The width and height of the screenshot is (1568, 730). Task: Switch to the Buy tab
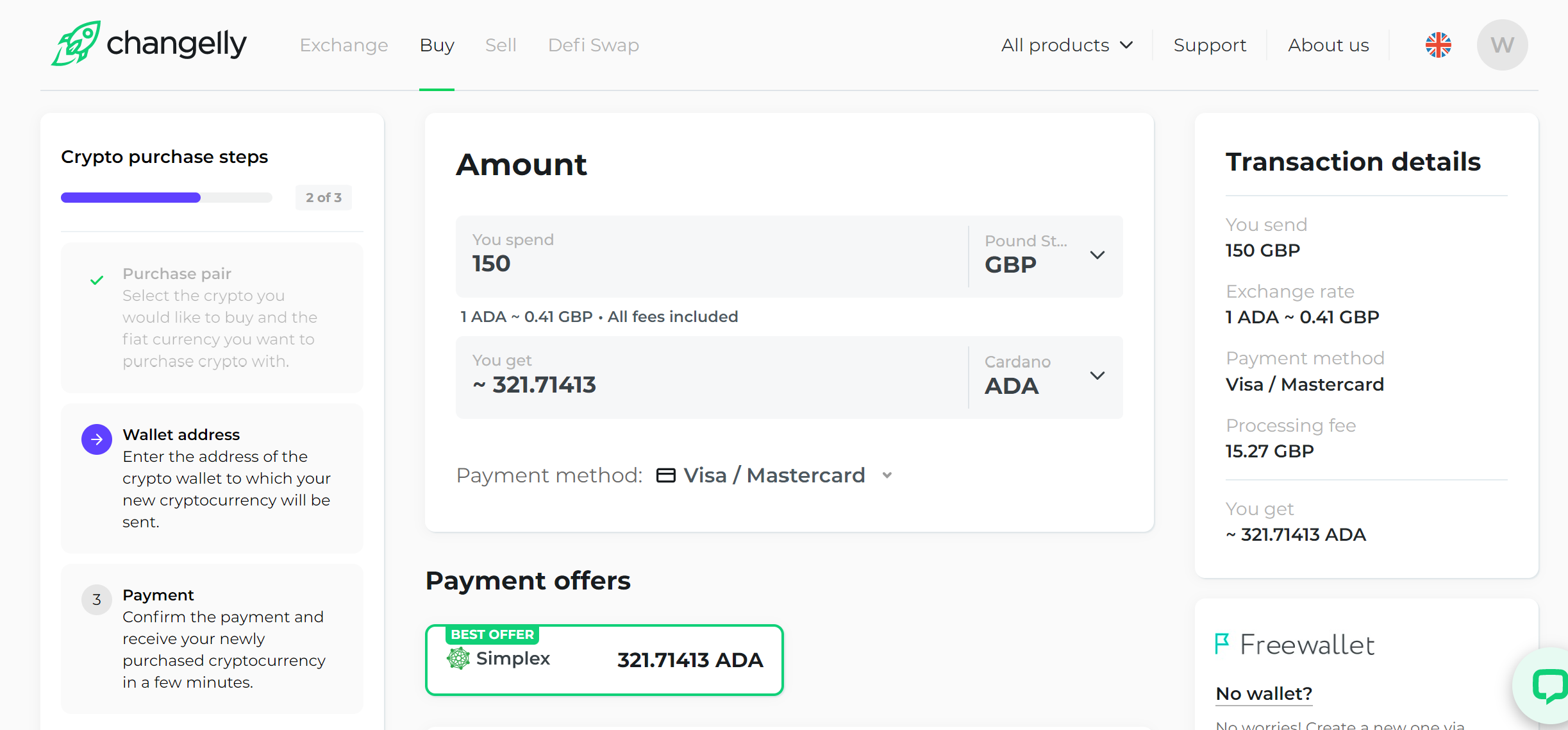coord(437,45)
